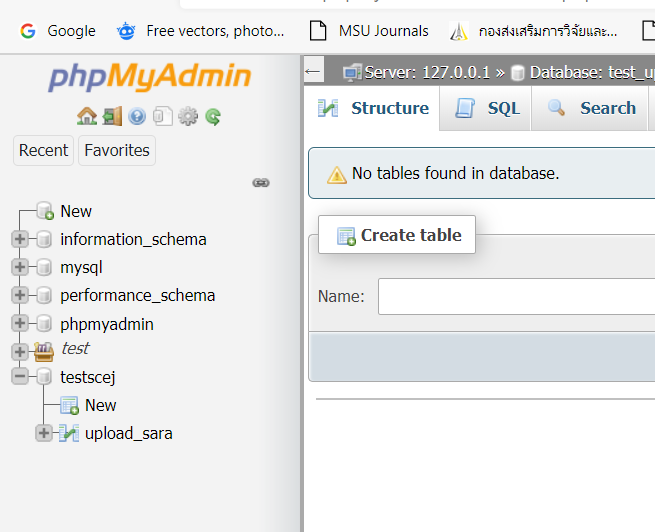
Task: Switch to the SQL tab
Action: coord(485,108)
